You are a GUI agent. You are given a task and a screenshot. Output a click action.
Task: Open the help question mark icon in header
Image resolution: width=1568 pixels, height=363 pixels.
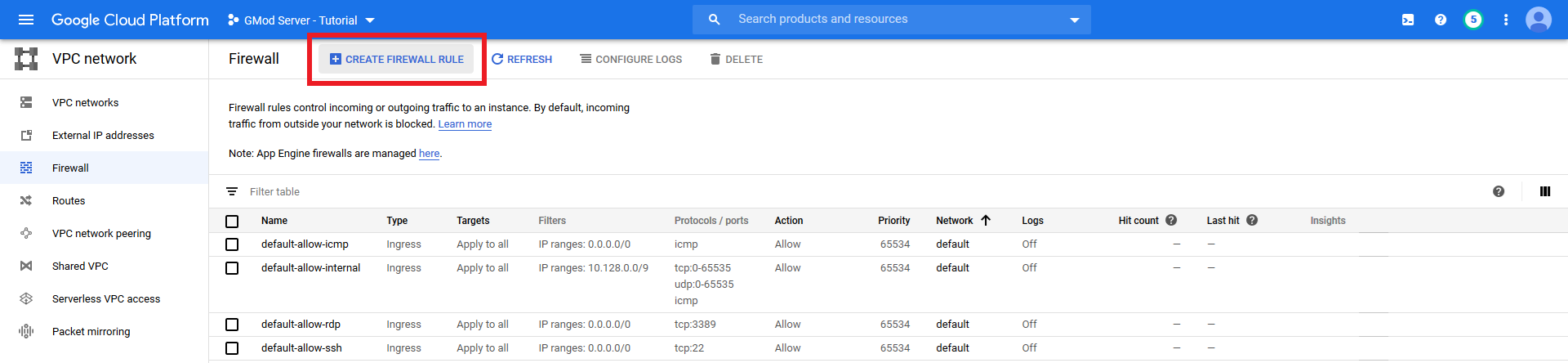[1441, 20]
